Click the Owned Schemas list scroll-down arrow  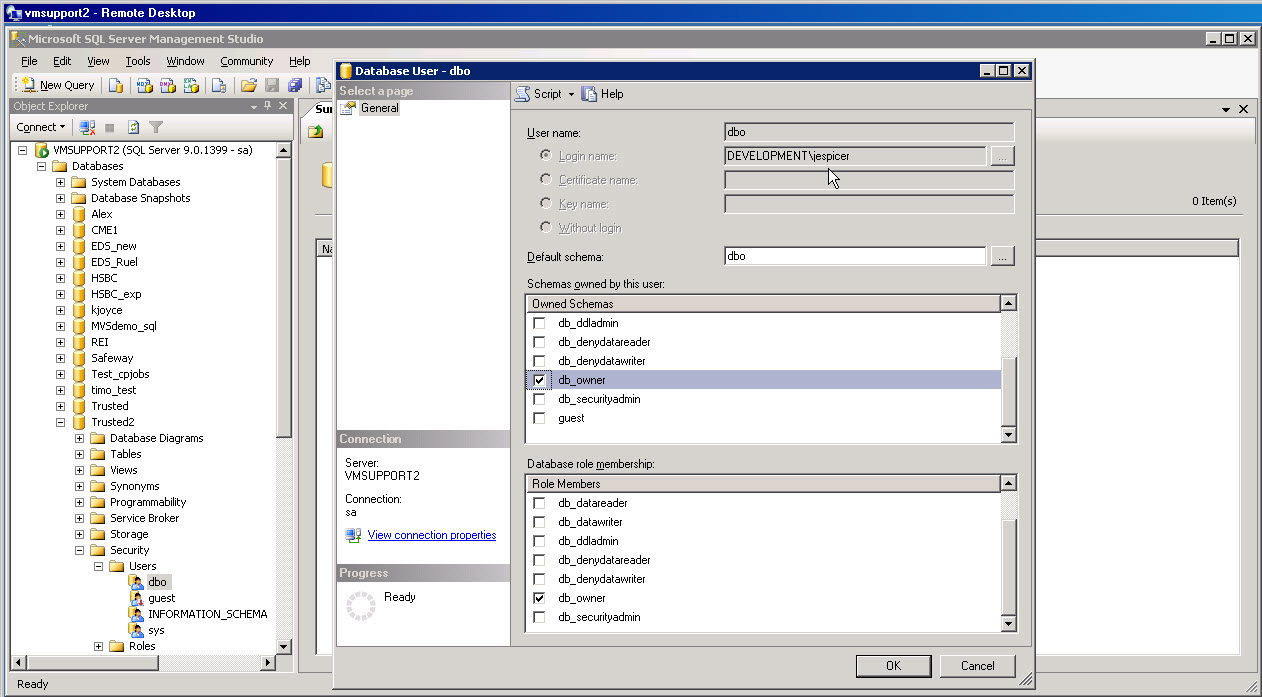tap(1009, 435)
